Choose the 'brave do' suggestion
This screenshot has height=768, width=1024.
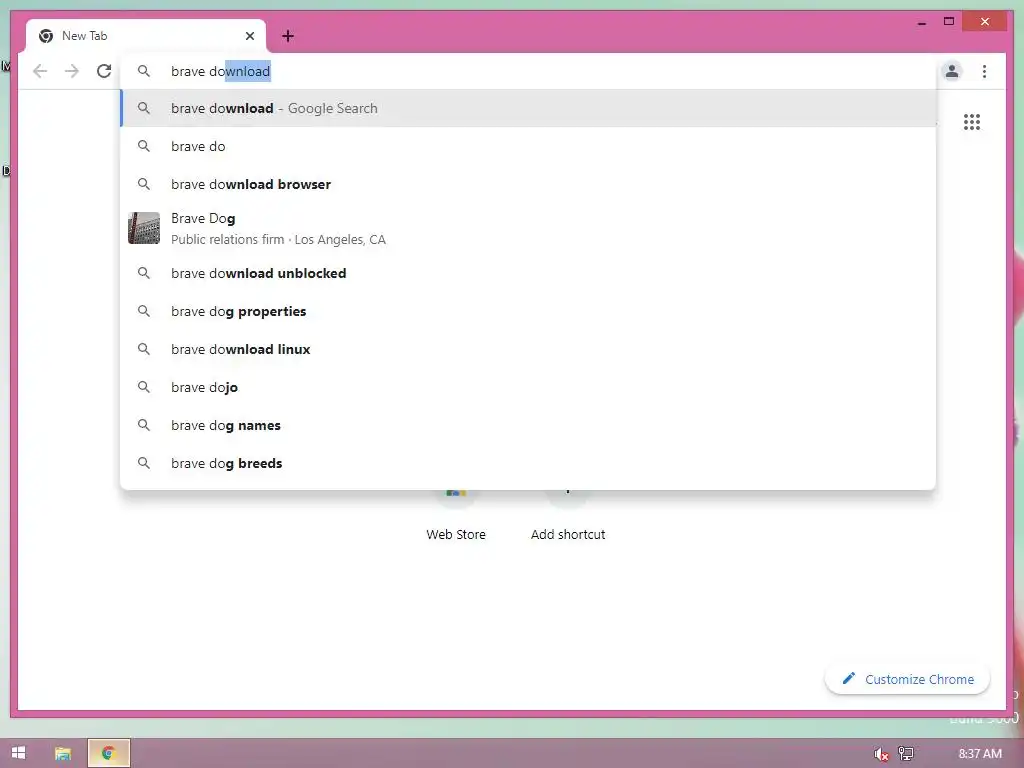coord(528,146)
